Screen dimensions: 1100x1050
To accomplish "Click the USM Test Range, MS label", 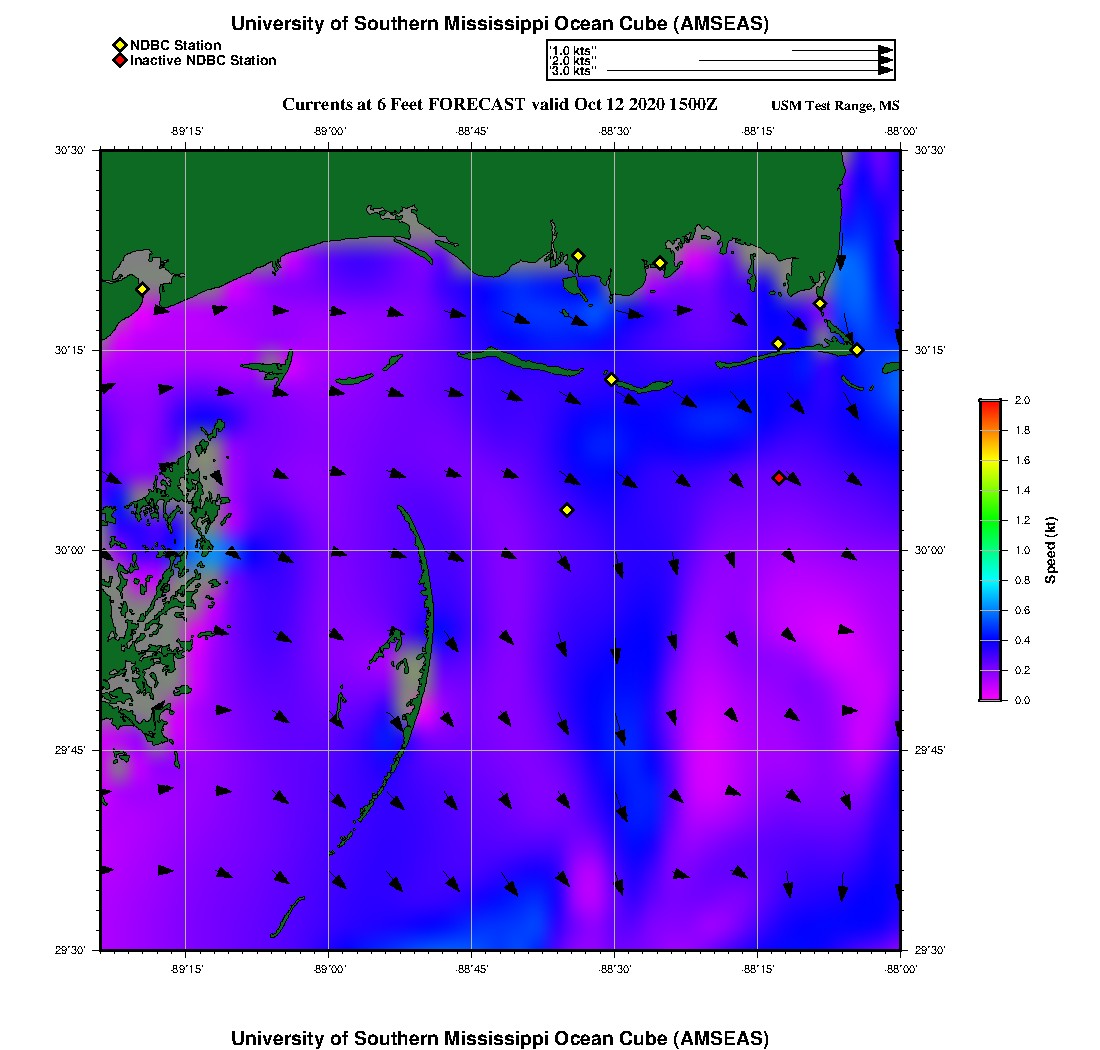I will click(x=835, y=106).
